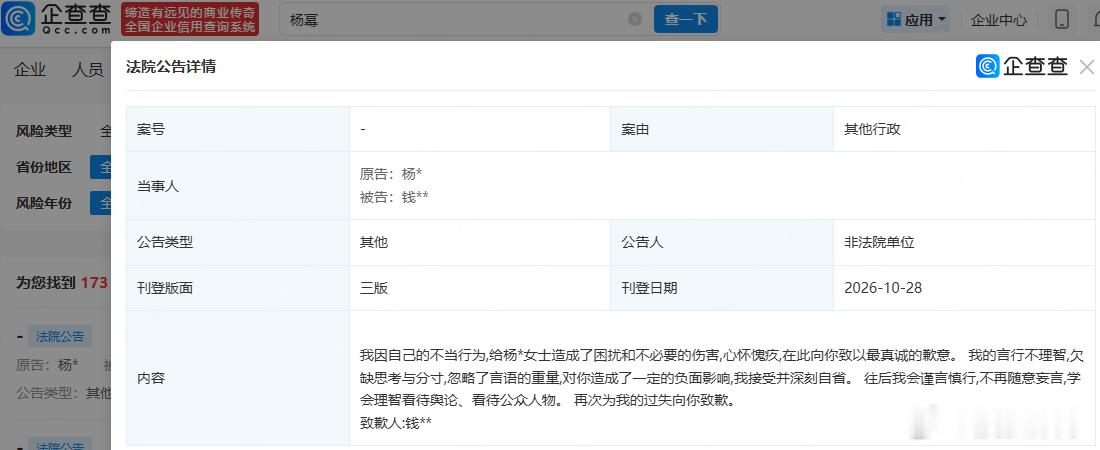Click the red promotional banner in header
This screenshot has width=1100, height=450.
pos(190,19)
